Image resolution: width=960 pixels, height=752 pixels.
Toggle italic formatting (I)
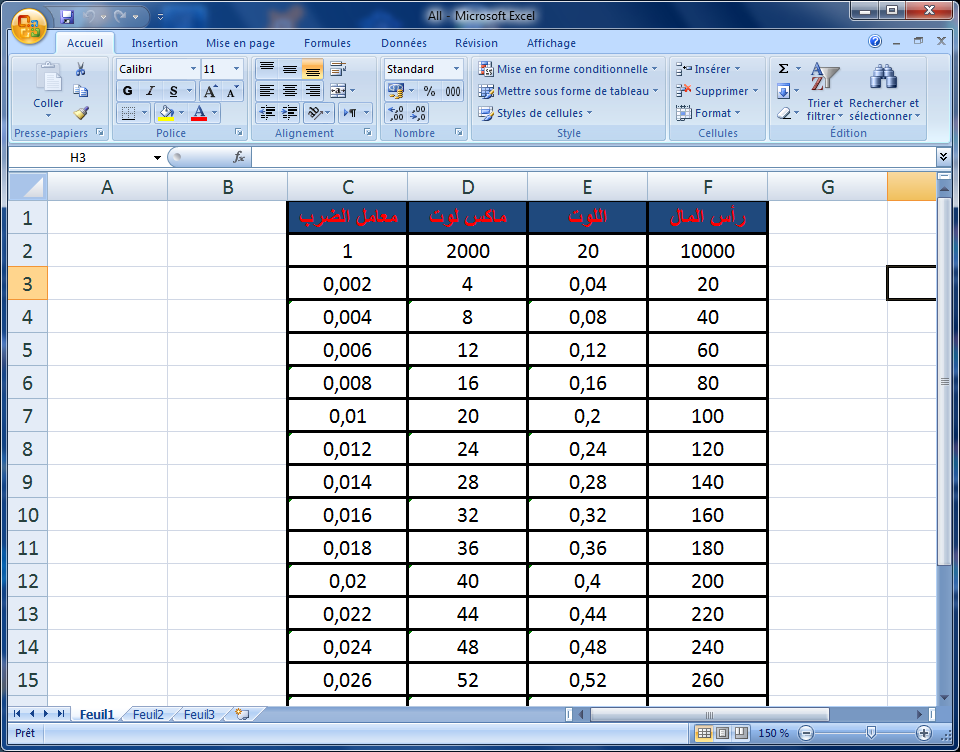click(150, 91)
